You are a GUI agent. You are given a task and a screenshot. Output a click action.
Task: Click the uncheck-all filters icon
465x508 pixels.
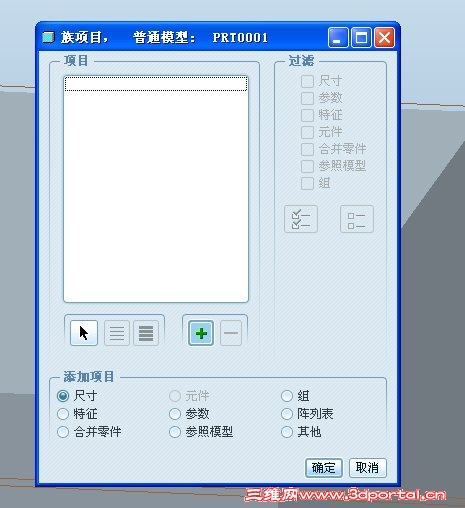click(357, 219)
